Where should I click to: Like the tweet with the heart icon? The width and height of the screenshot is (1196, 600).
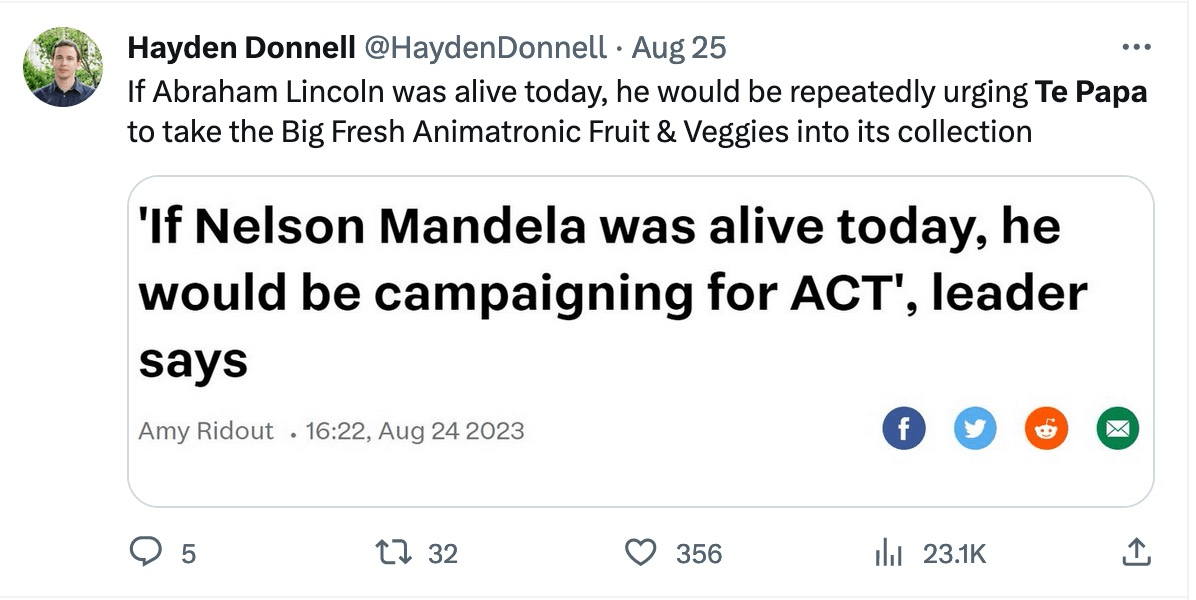[639, 552]
